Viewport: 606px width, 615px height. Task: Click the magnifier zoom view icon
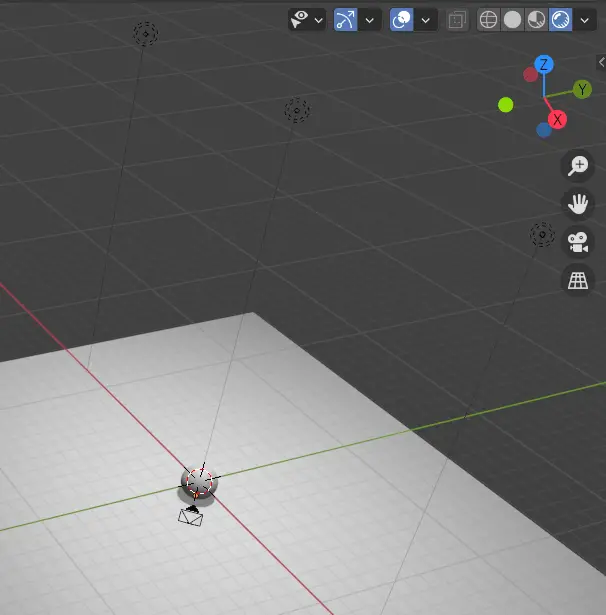(x=578, y=166)
